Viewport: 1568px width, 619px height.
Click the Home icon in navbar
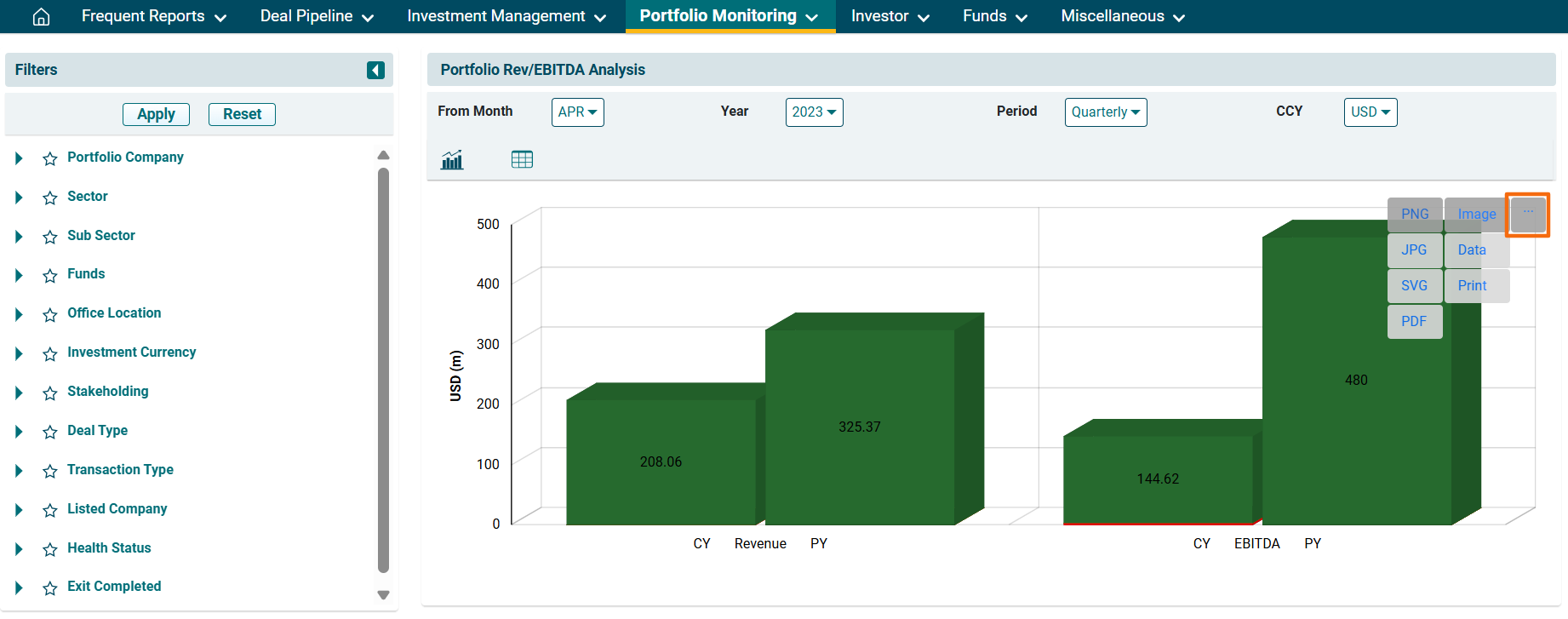(x=41, y=17)
